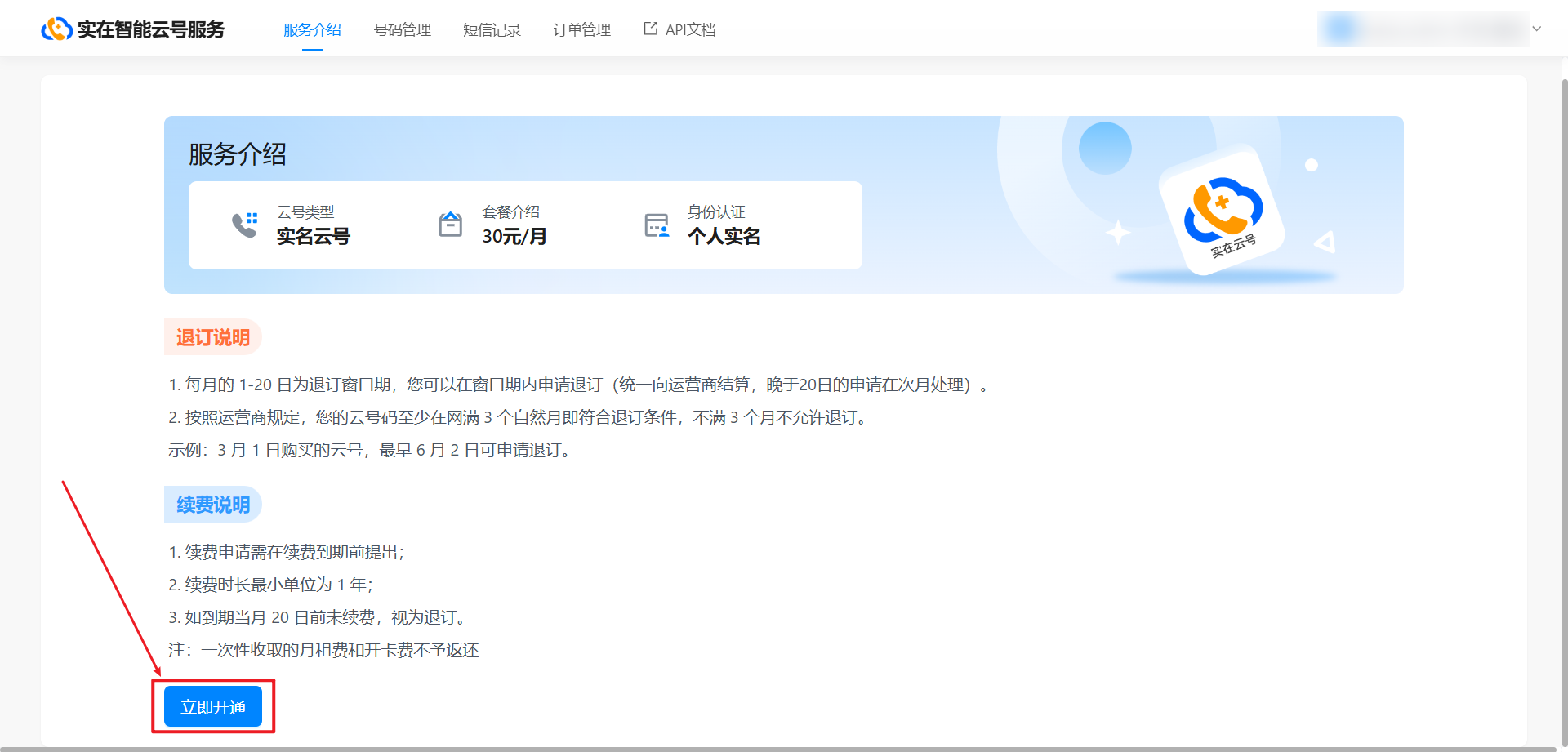Click the 实在云号 cloud phone illustration
The height and width of the screenshot is (752, 1568).
coord(1223,211)
